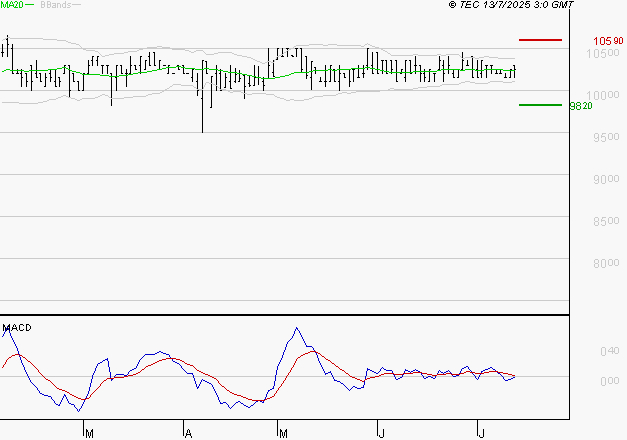Click the MACD 0.00 axis label
The image size is (627, 440).
coord(610,381)
